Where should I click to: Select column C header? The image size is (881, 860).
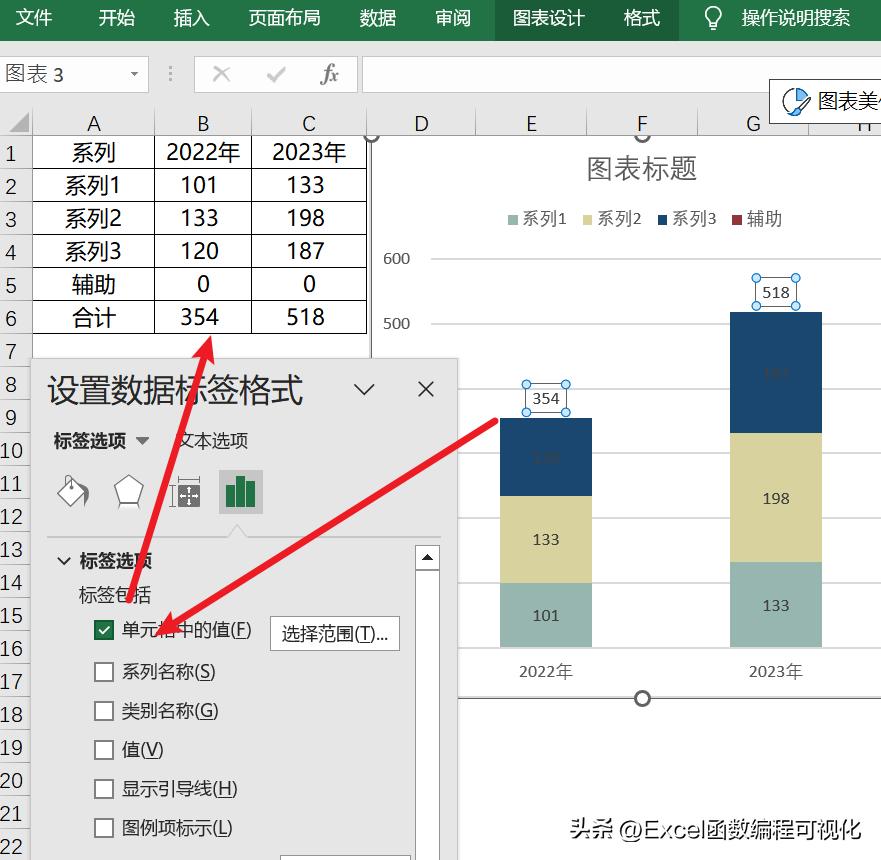(x=308, y=123)
